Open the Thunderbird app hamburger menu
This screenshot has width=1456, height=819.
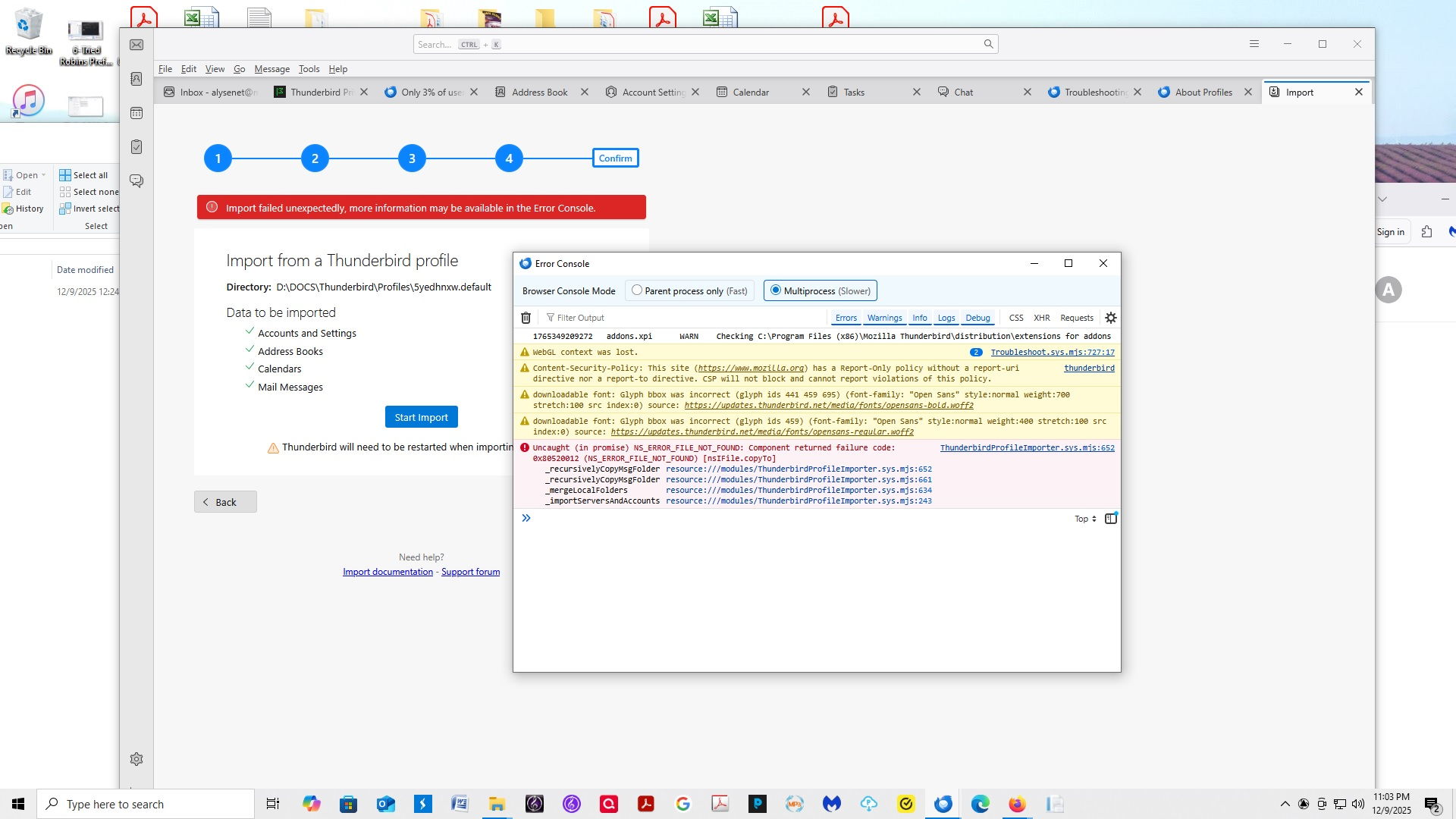(x=1254, y=44)
